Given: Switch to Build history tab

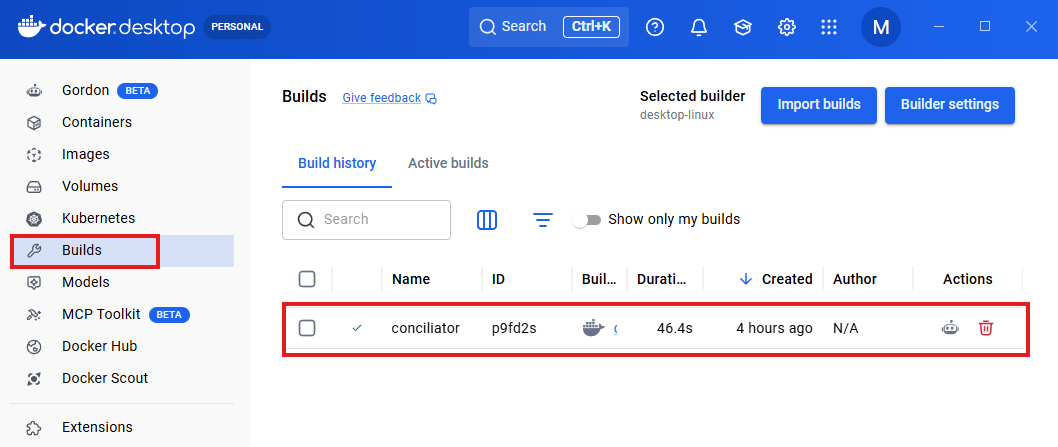Looking at the screenshot, I should [337, 163].
